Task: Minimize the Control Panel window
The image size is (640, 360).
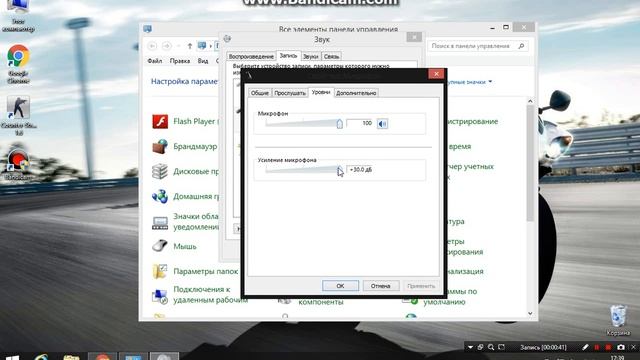Action: pos(492,28)
